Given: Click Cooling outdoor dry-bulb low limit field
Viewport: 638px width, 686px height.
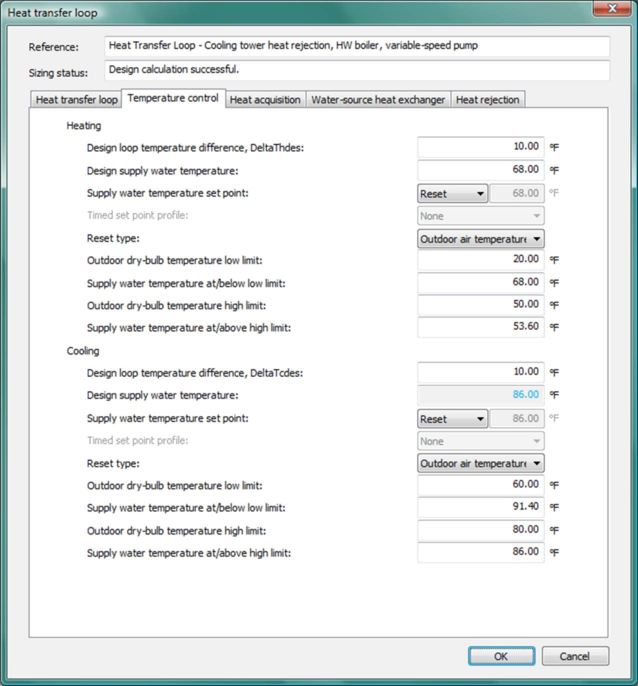Looking at the screenshot, I should (480, 485).
